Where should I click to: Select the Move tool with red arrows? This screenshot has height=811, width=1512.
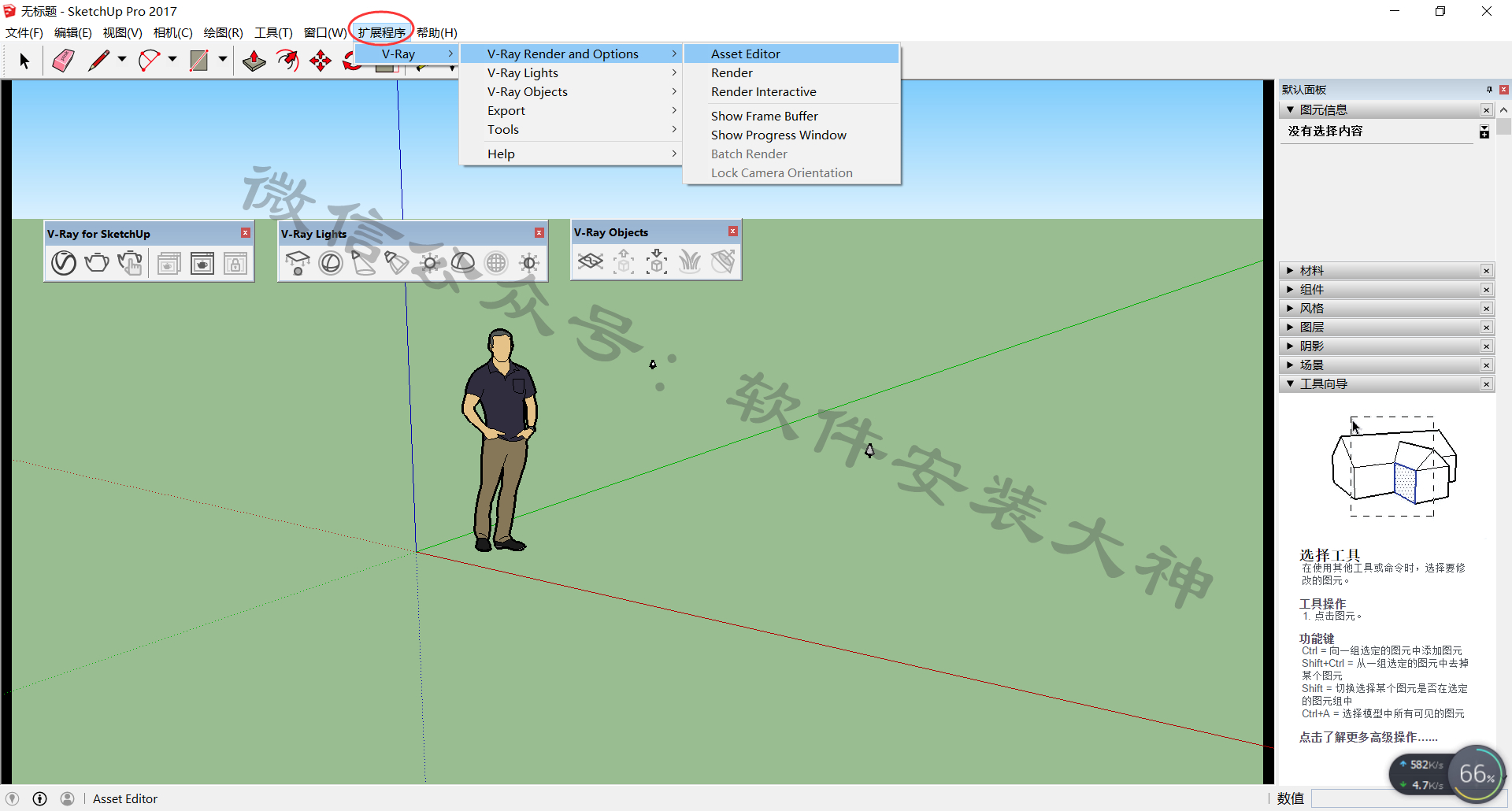coord(321,61)
